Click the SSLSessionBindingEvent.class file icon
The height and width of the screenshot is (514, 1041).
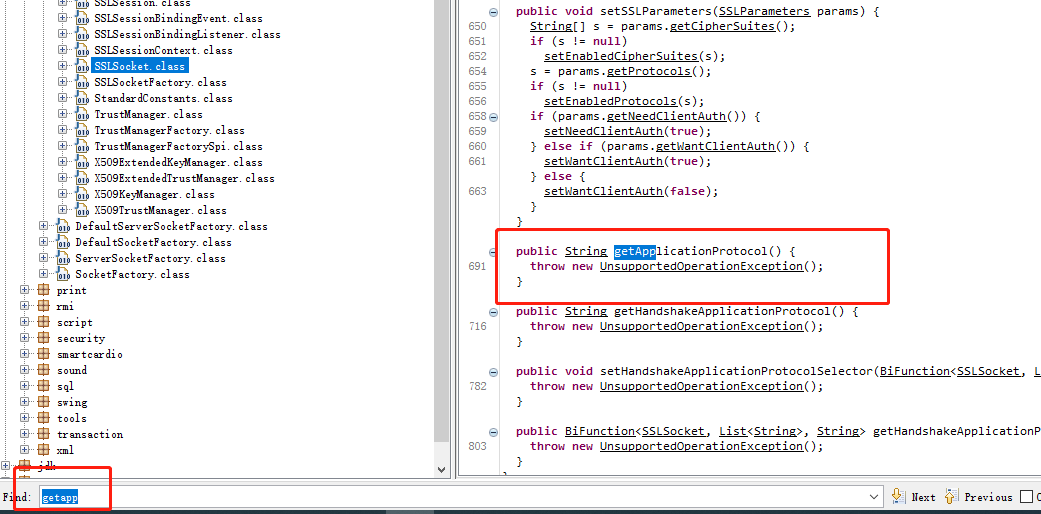click(82, 18)
